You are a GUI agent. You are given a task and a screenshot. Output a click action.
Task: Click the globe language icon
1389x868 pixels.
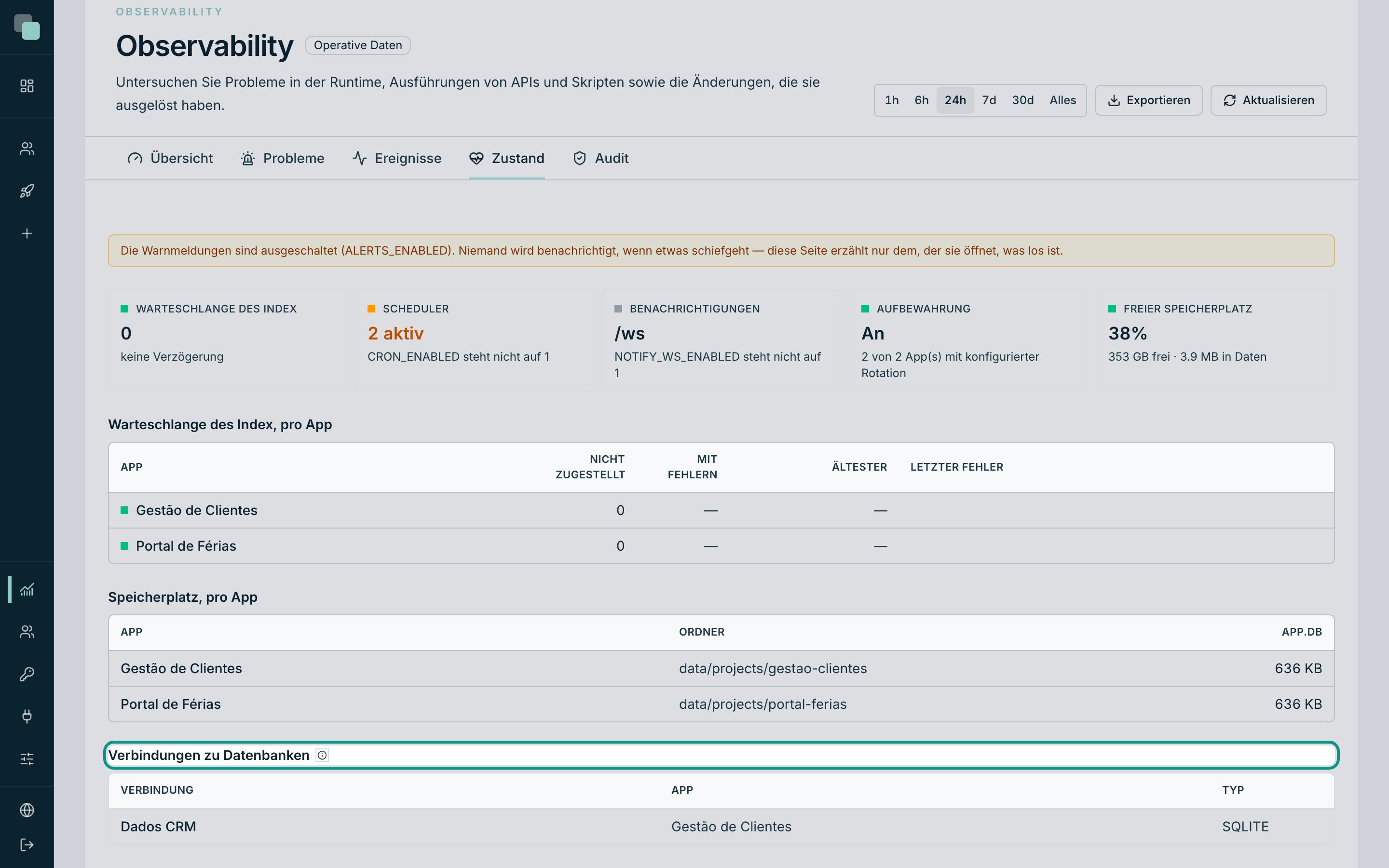click(x=27, y=810)
